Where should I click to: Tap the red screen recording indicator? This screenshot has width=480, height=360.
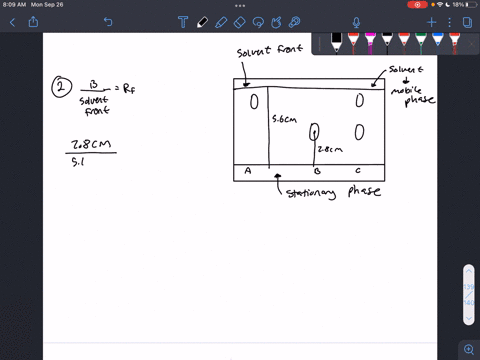click(417, 5)
